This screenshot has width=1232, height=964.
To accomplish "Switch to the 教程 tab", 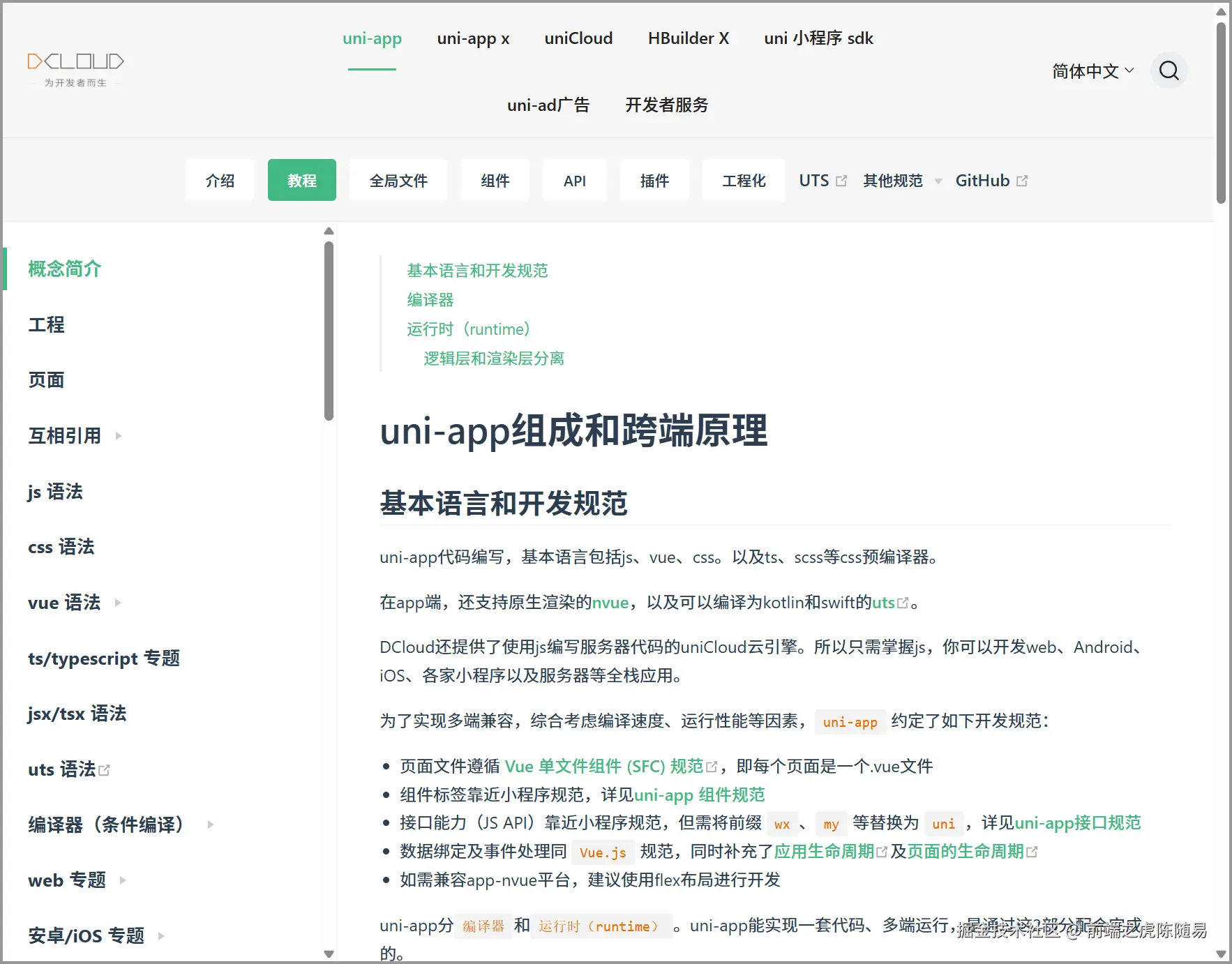I will click(x=302, y=181).
